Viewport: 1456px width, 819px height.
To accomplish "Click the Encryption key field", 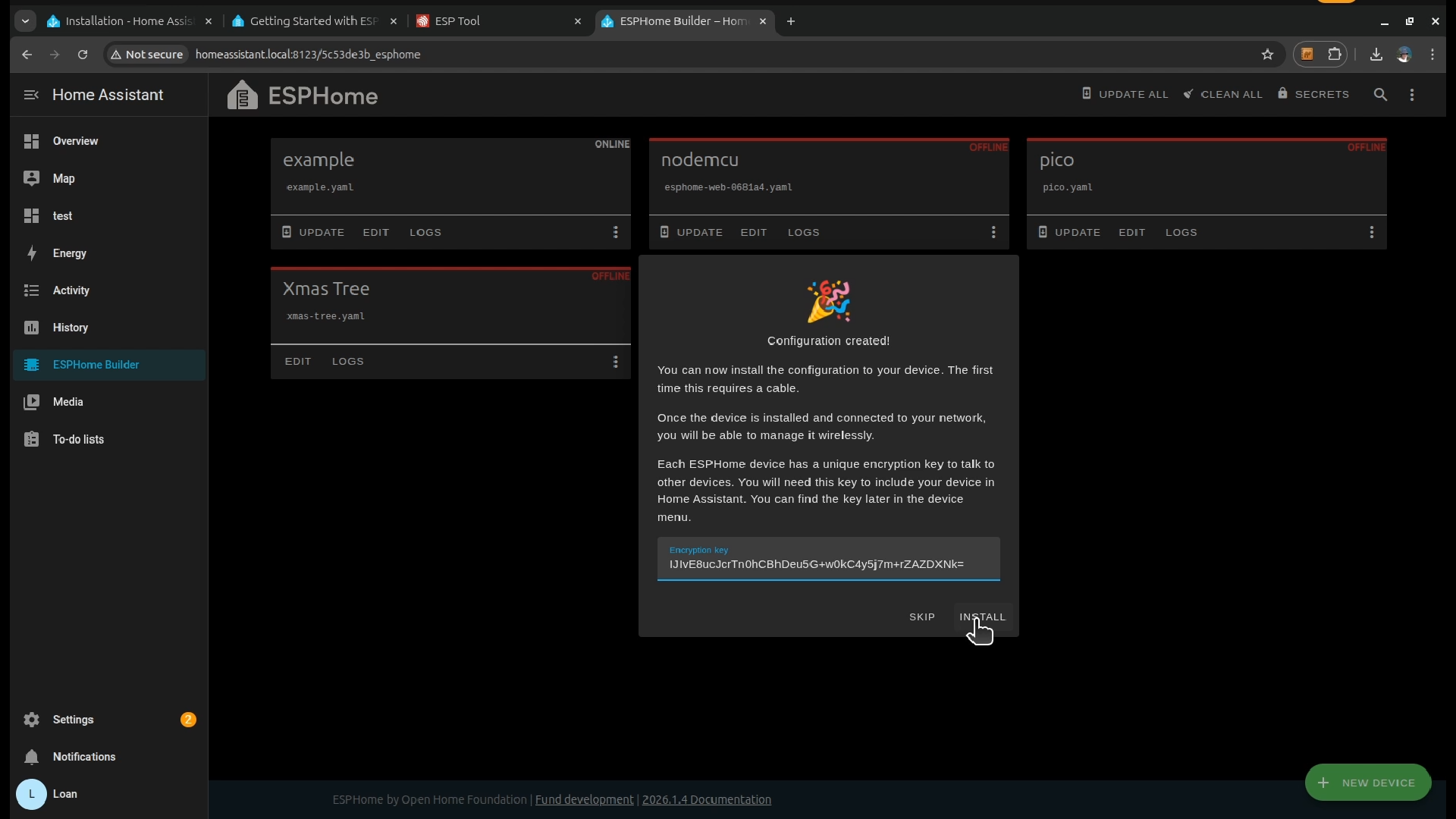I will point(828,559).
